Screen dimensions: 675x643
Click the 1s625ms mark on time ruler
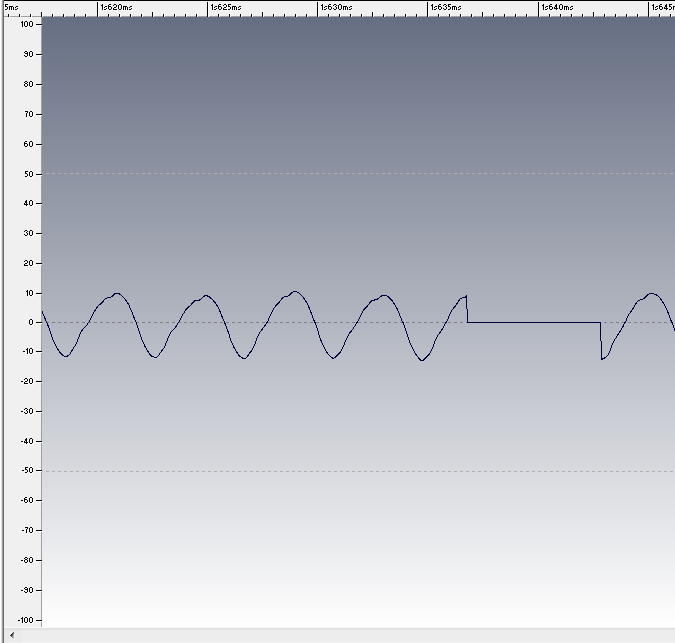click(226, 7)
